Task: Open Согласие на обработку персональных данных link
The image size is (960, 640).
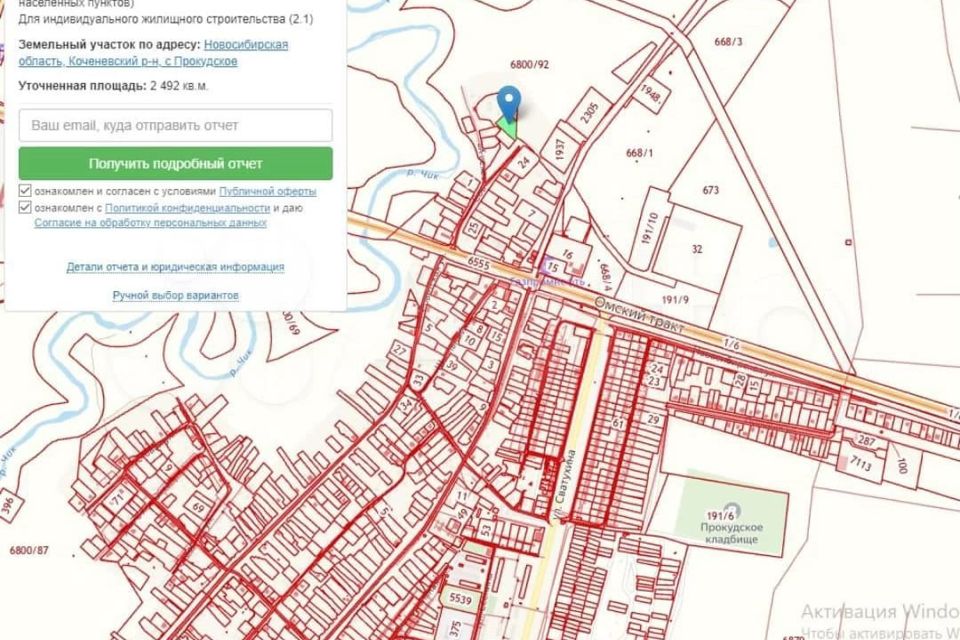Action: [150, 223]
